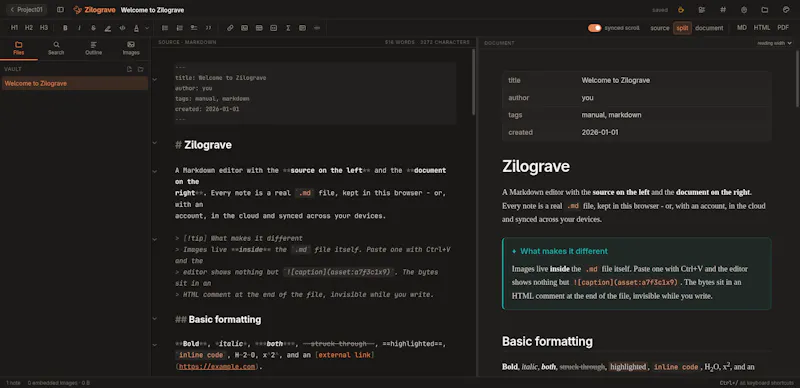Insert inline code formatting
The image size is (800, 388).
click(x=122, y=28)
